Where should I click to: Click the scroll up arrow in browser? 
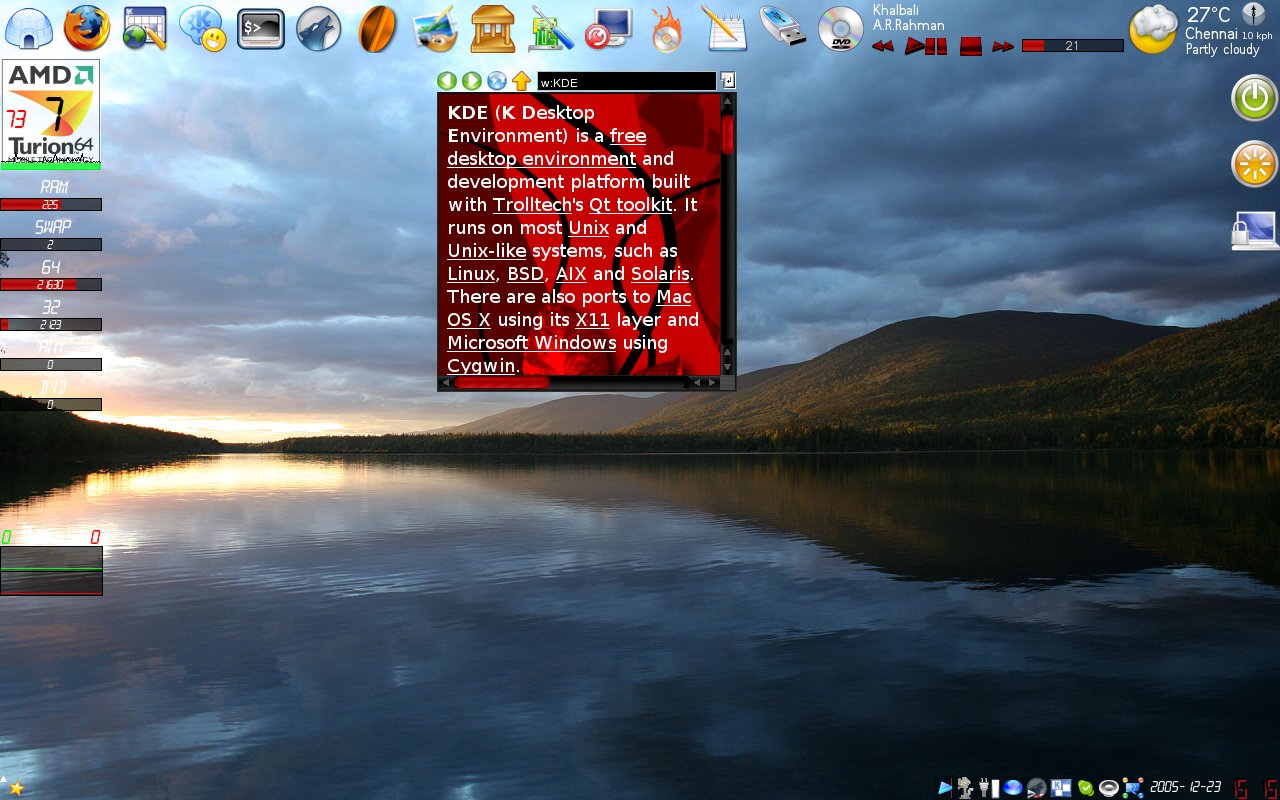coord(728,101)
